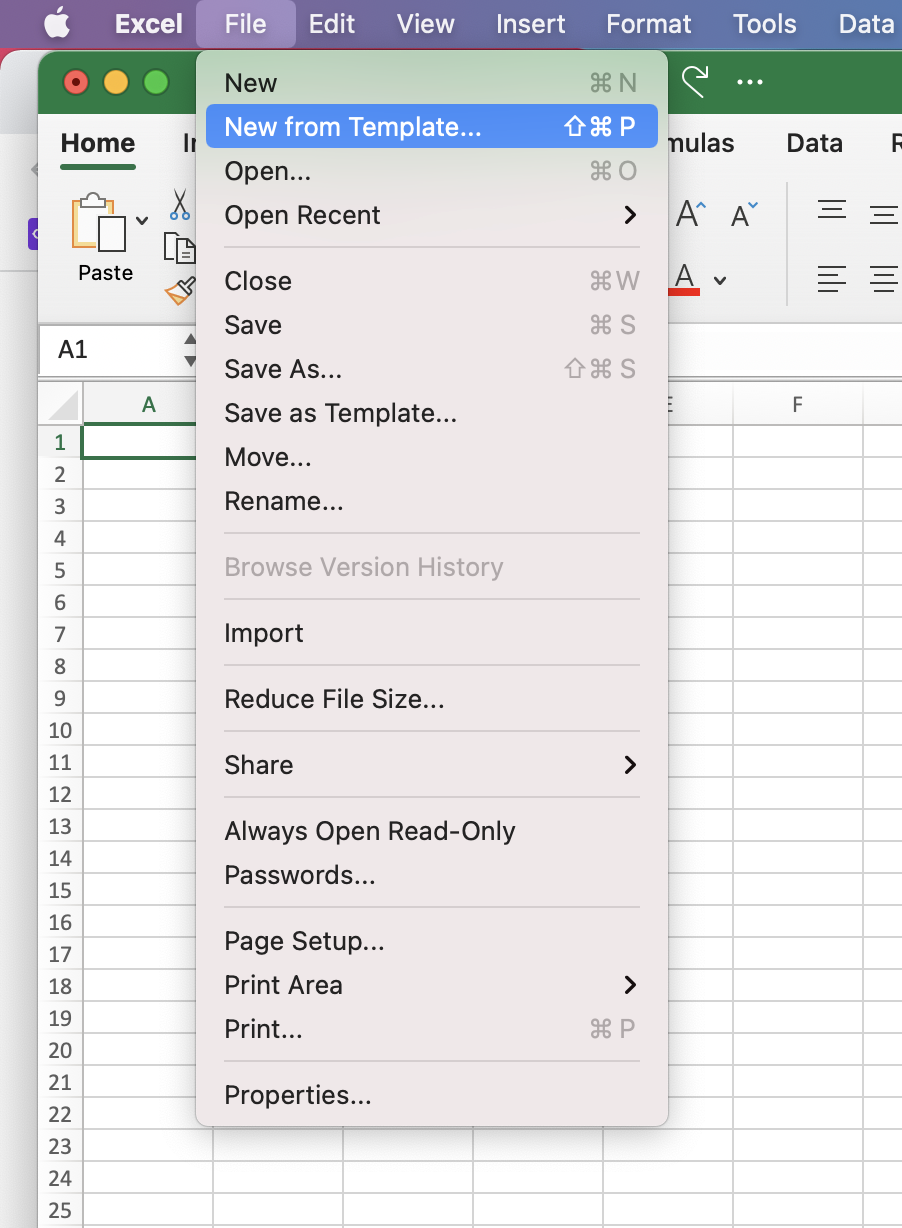Click the Paste clipboard icon
Image resolution: width=902 pixels, height=1228 pixels.
(98, 222)
